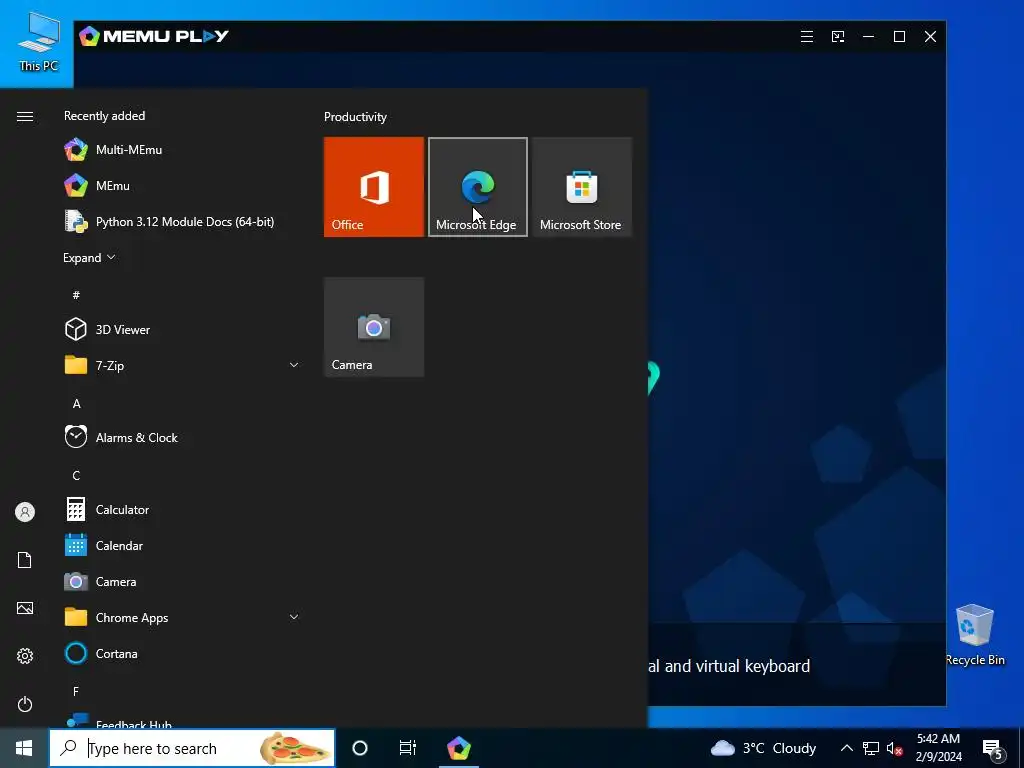Click the MEmu Play mini-mode window icon

838,37
